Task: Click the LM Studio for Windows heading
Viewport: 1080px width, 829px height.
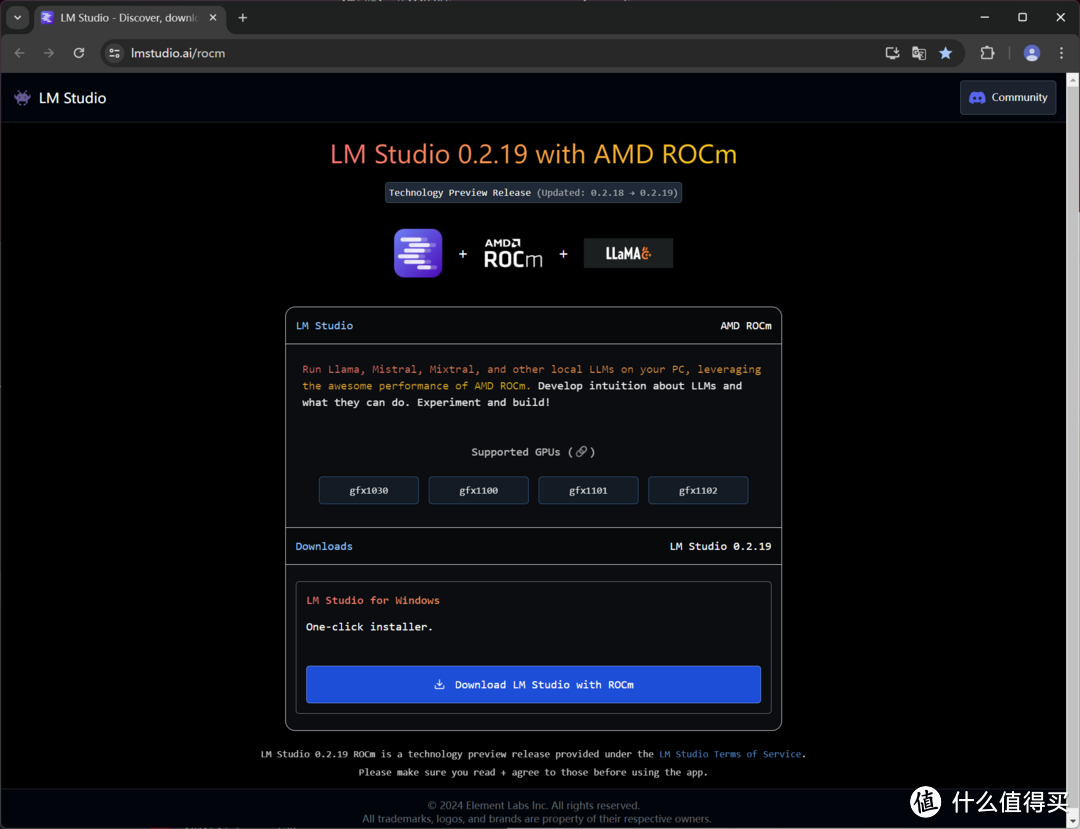Action: click(373, 600)
